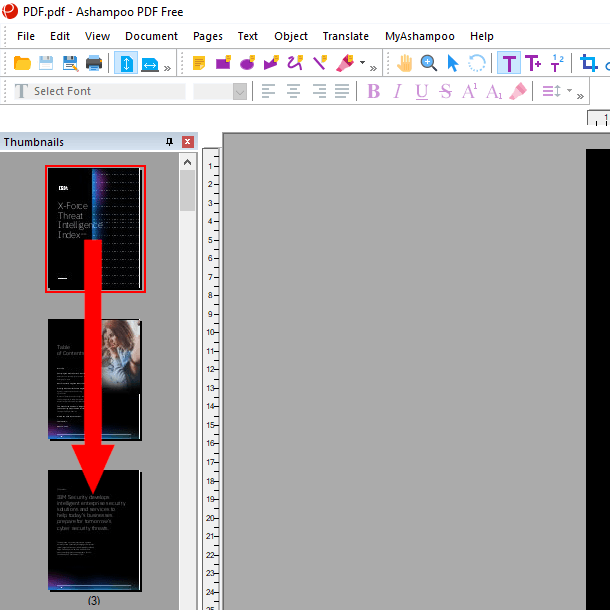Screen dimensions: 610x610
Task: Toggle Italic formatting
Action: click(x=397, y=91)
